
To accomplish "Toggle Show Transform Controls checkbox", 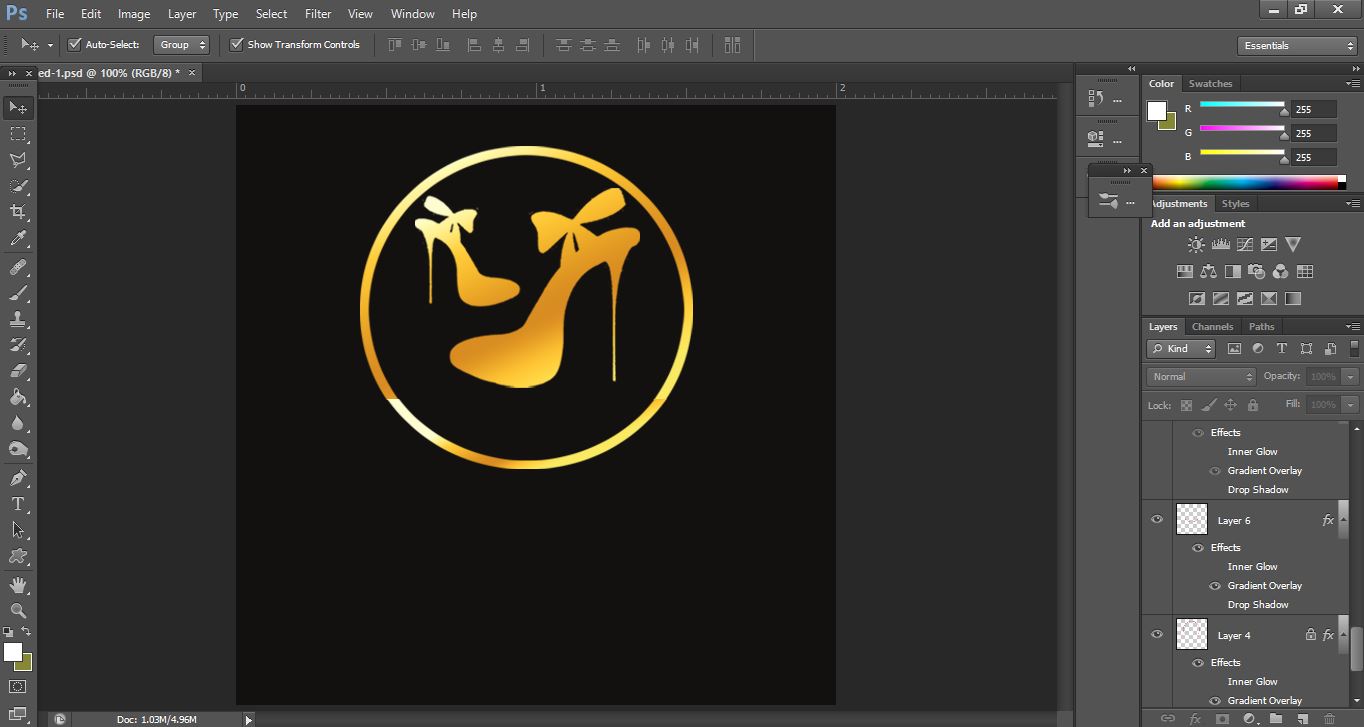I will (x=237, y=45).
